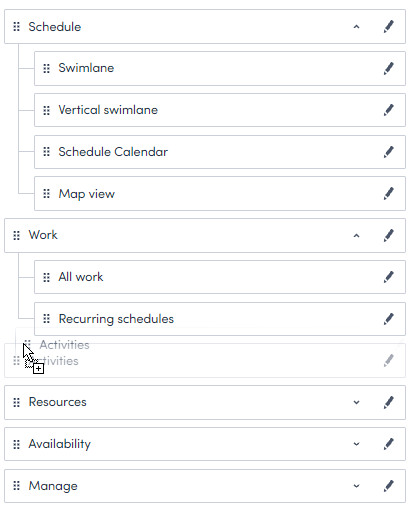The height and width of the screenshot is (514, 409).
Task: Expand the Availability section
Action: point(356,444)
